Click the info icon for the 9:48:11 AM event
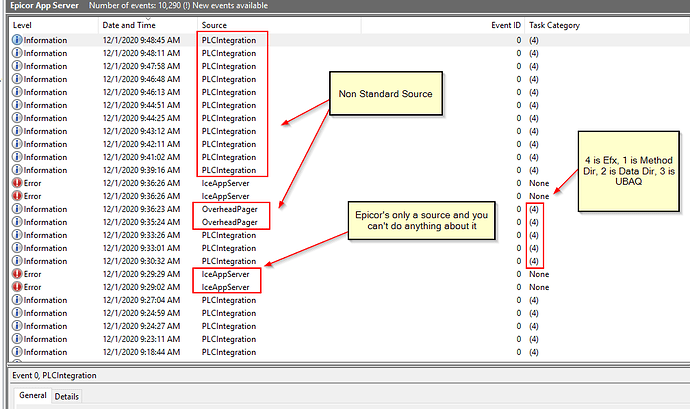The image size is (690, 409). 17,53
